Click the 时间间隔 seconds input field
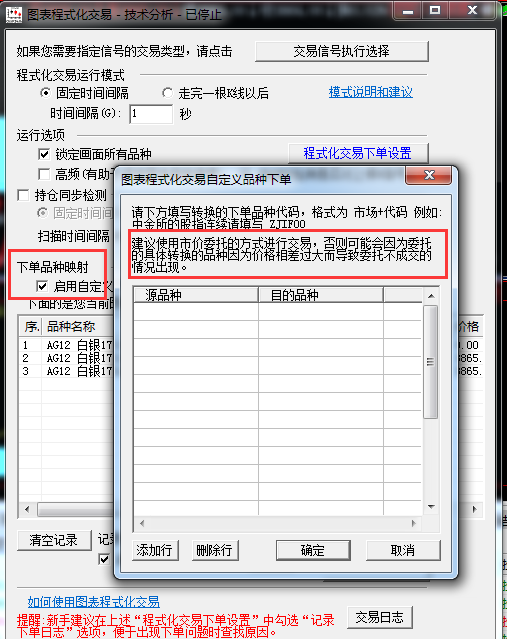 click(x=151, y=114)
